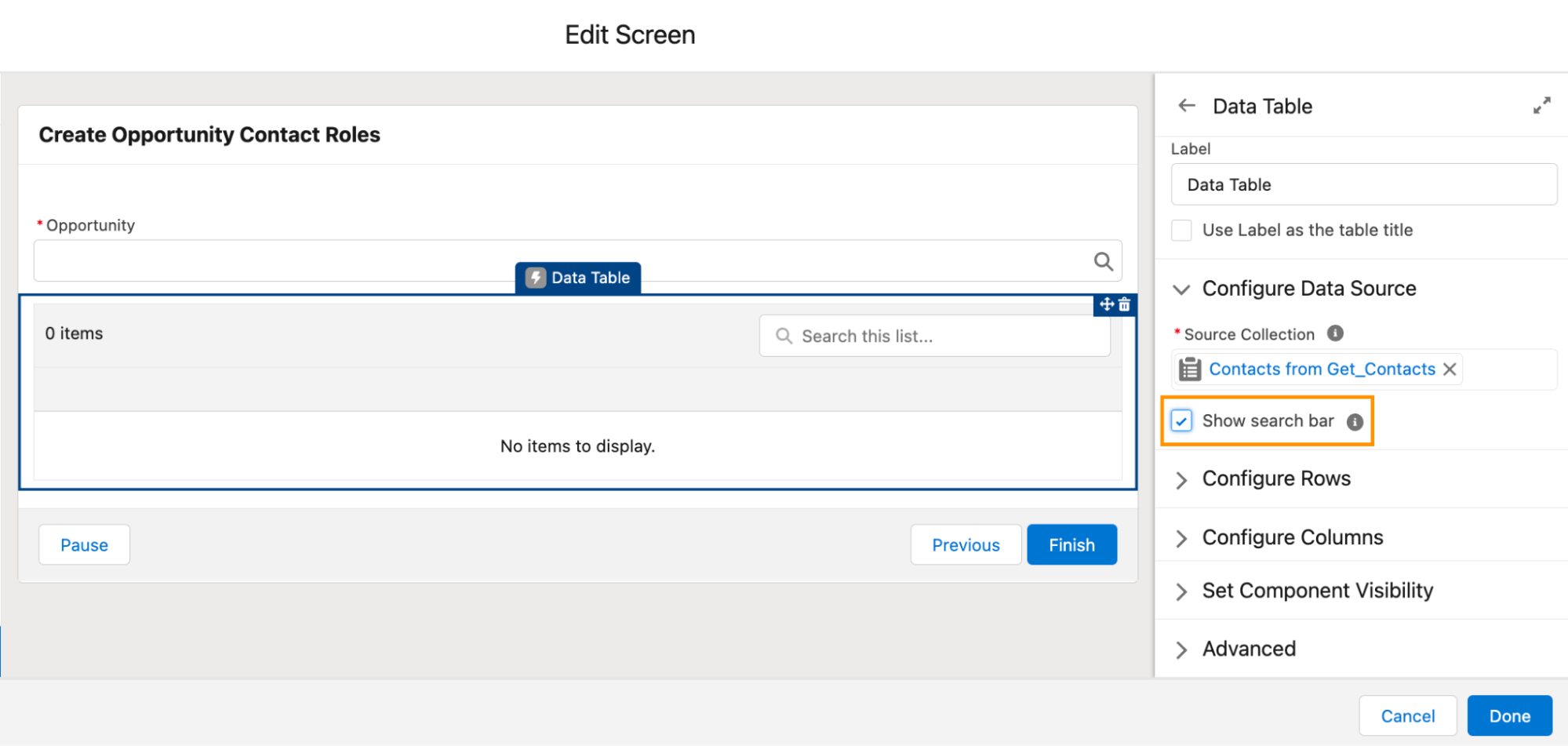
Task: Click the back arrow beside Data Table heading
Action: tap(1187, 105)
